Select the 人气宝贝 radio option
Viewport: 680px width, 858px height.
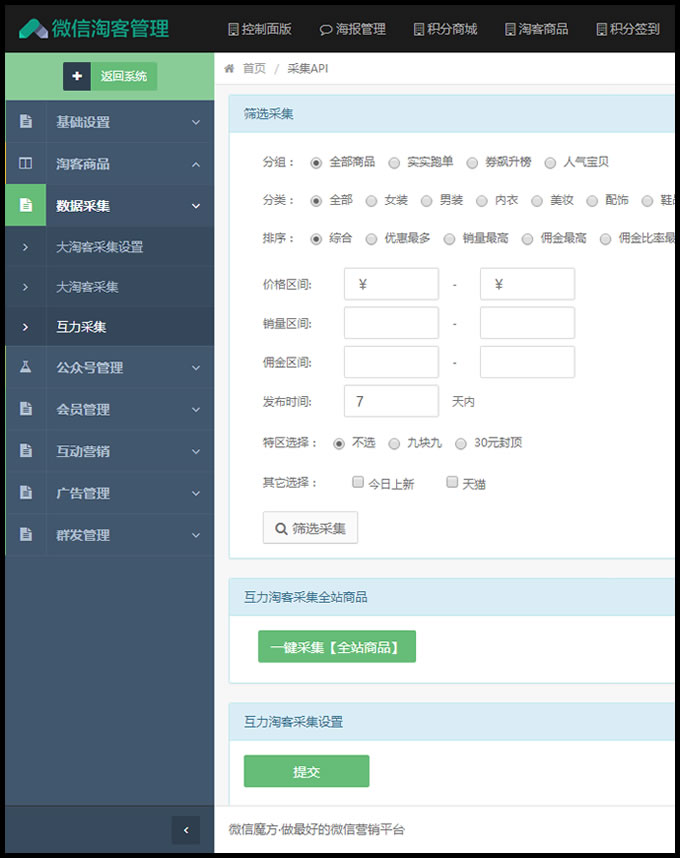(x=550, y=163)
